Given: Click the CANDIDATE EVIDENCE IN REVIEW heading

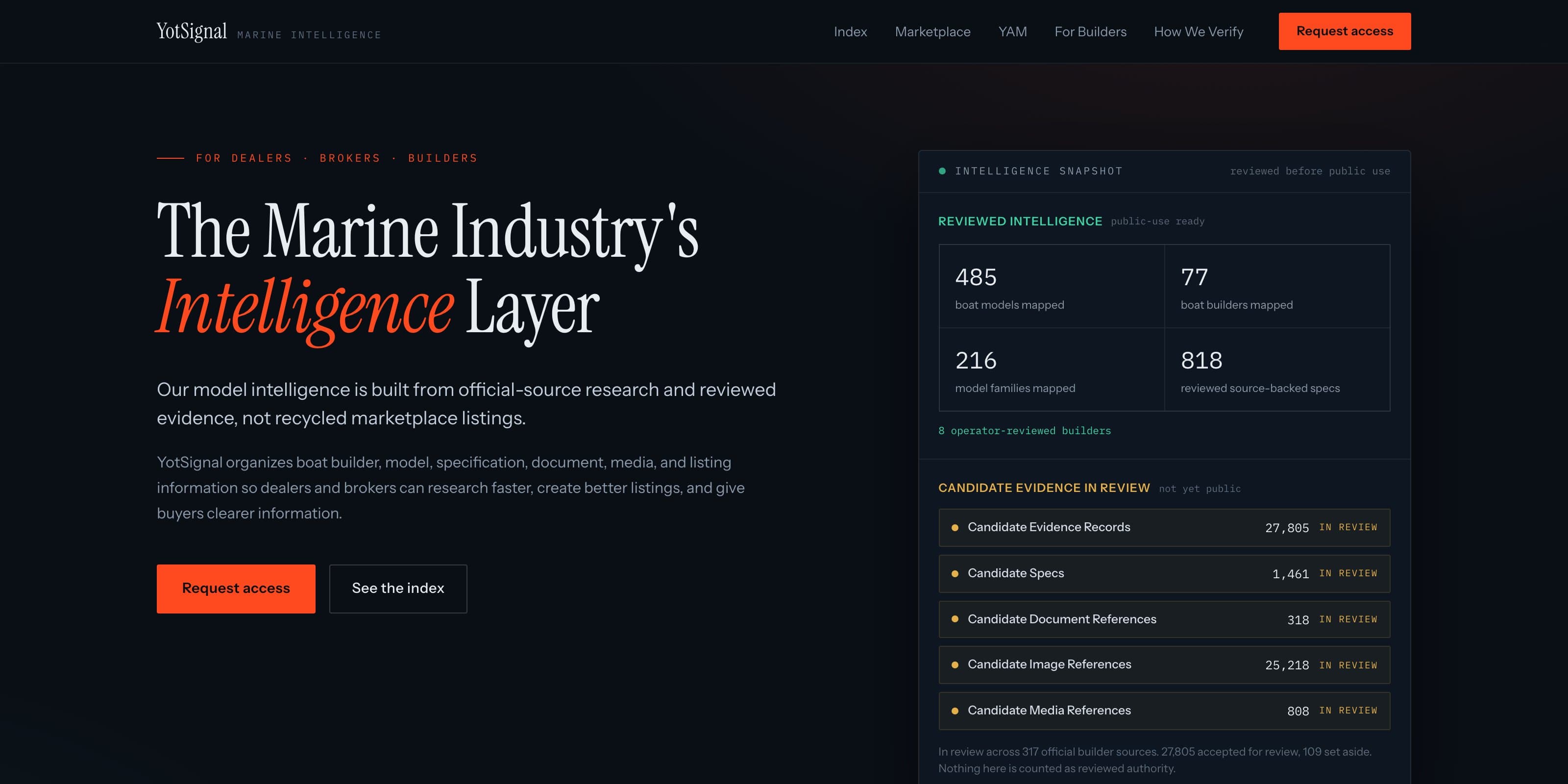Looking at the screenshot, I should click(x=1044, y=488).
